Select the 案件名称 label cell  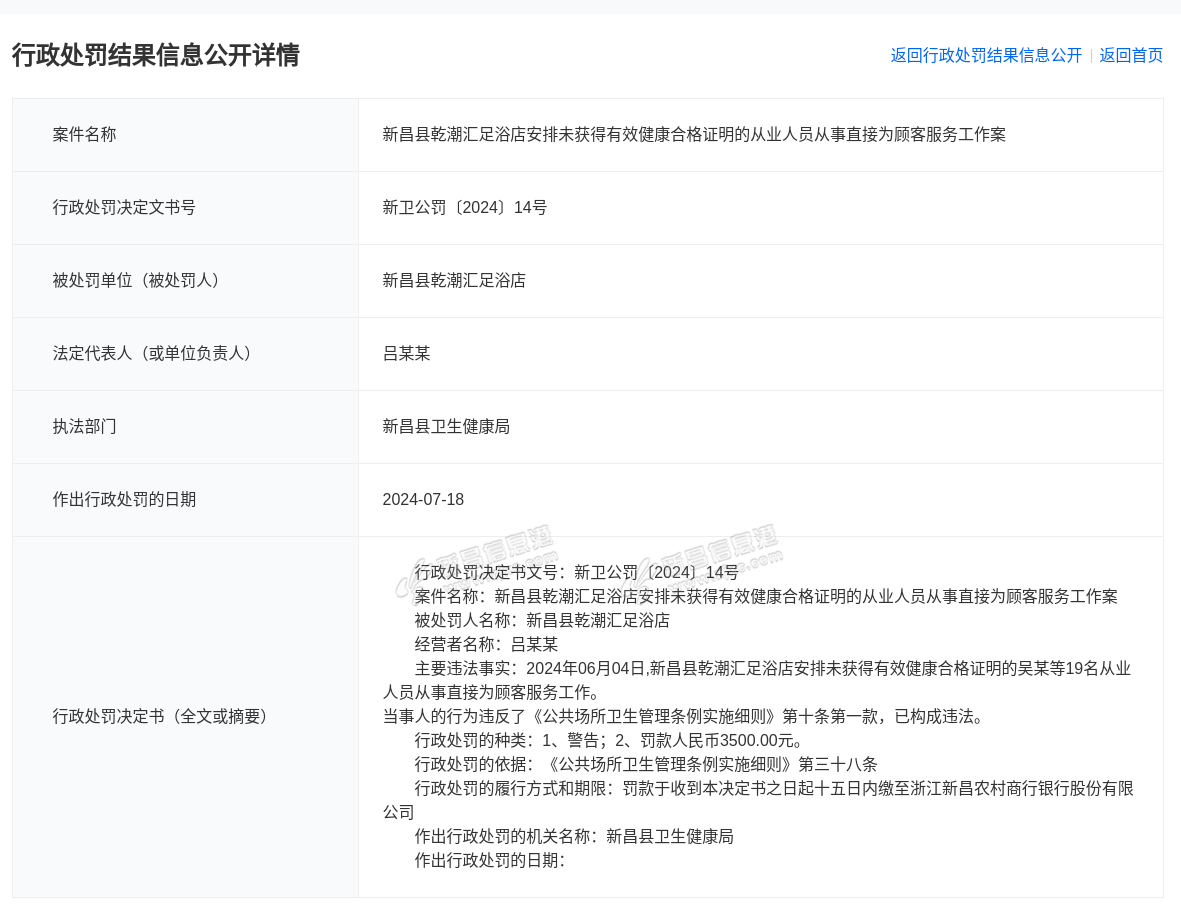[x=85, y=134]
